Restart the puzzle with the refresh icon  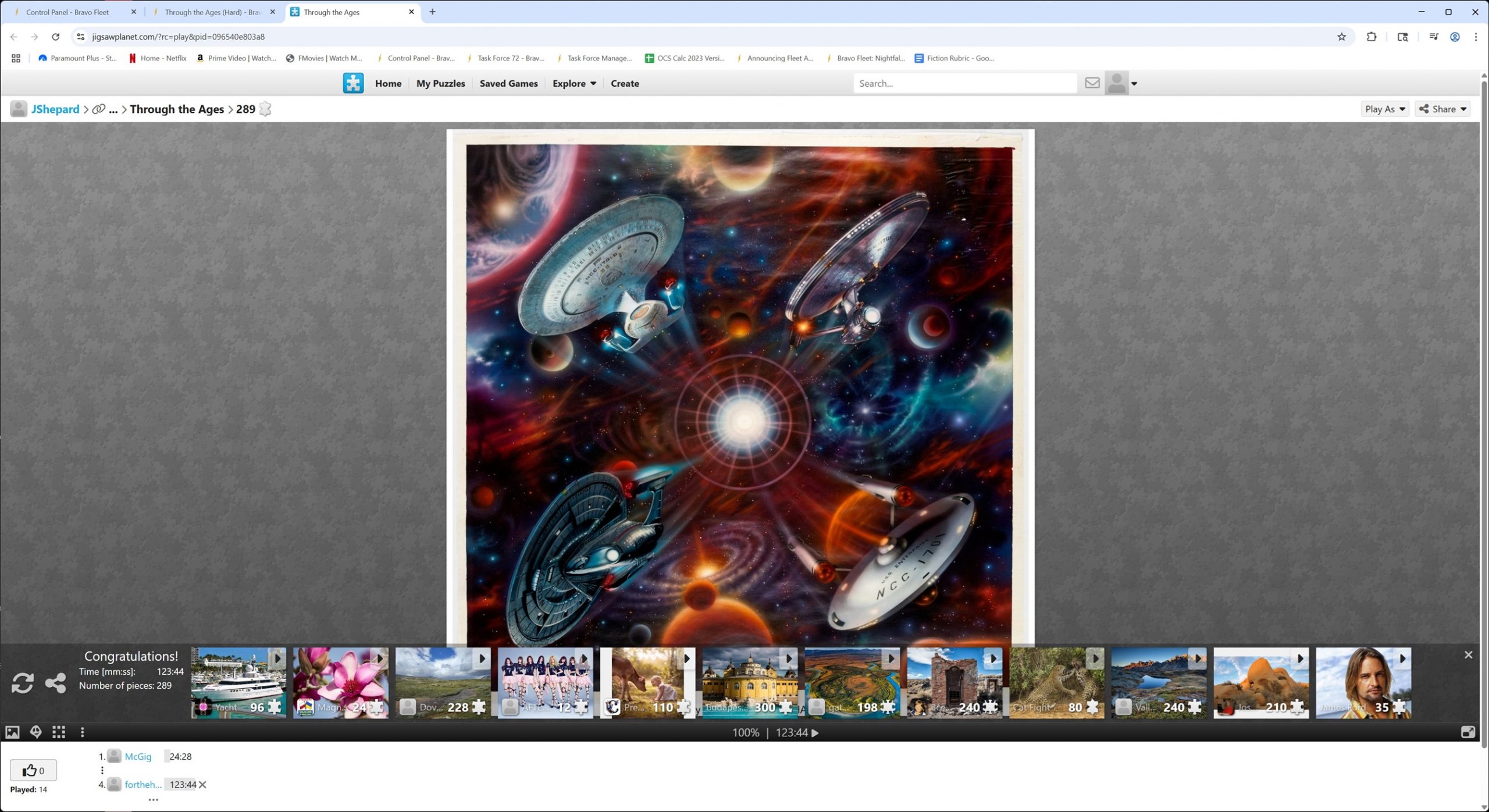[23, 683]
